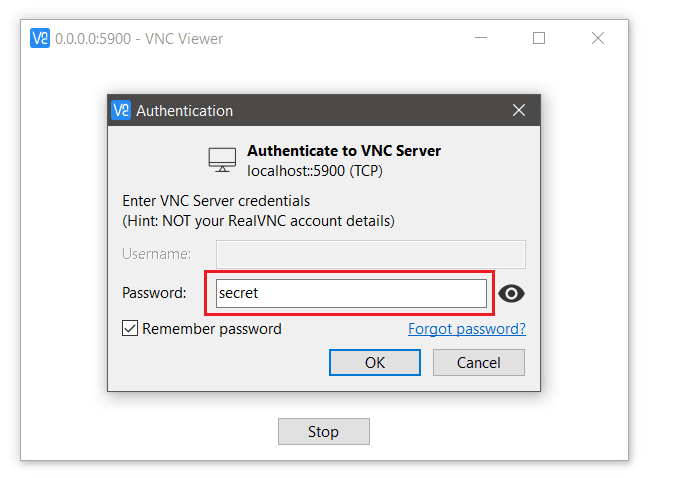
Task: Click the 0.0.0.0:5900 window title text
Action: coord(139,39)
